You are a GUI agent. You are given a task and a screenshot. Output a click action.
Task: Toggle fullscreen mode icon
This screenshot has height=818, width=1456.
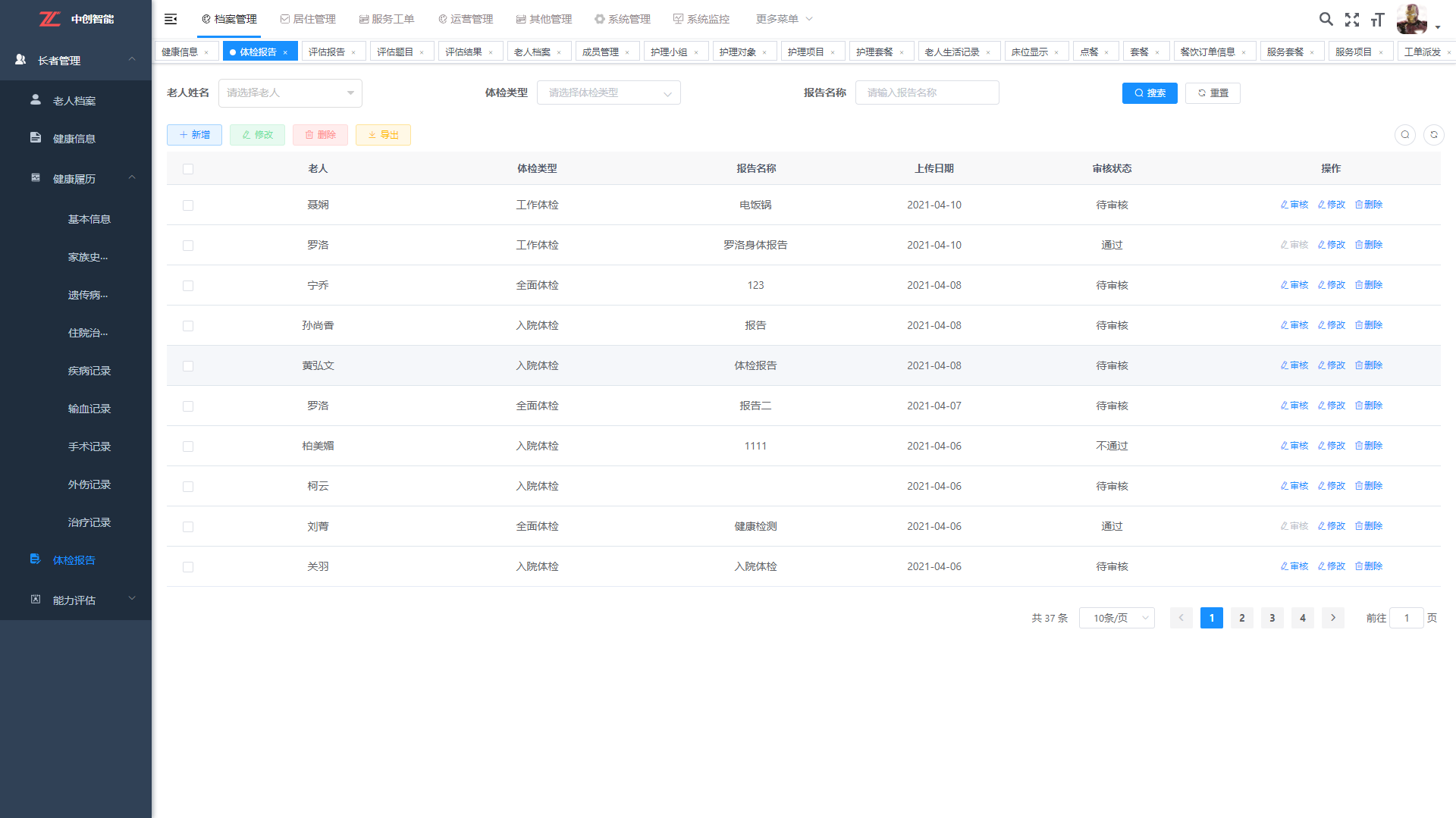(1351, 20)
